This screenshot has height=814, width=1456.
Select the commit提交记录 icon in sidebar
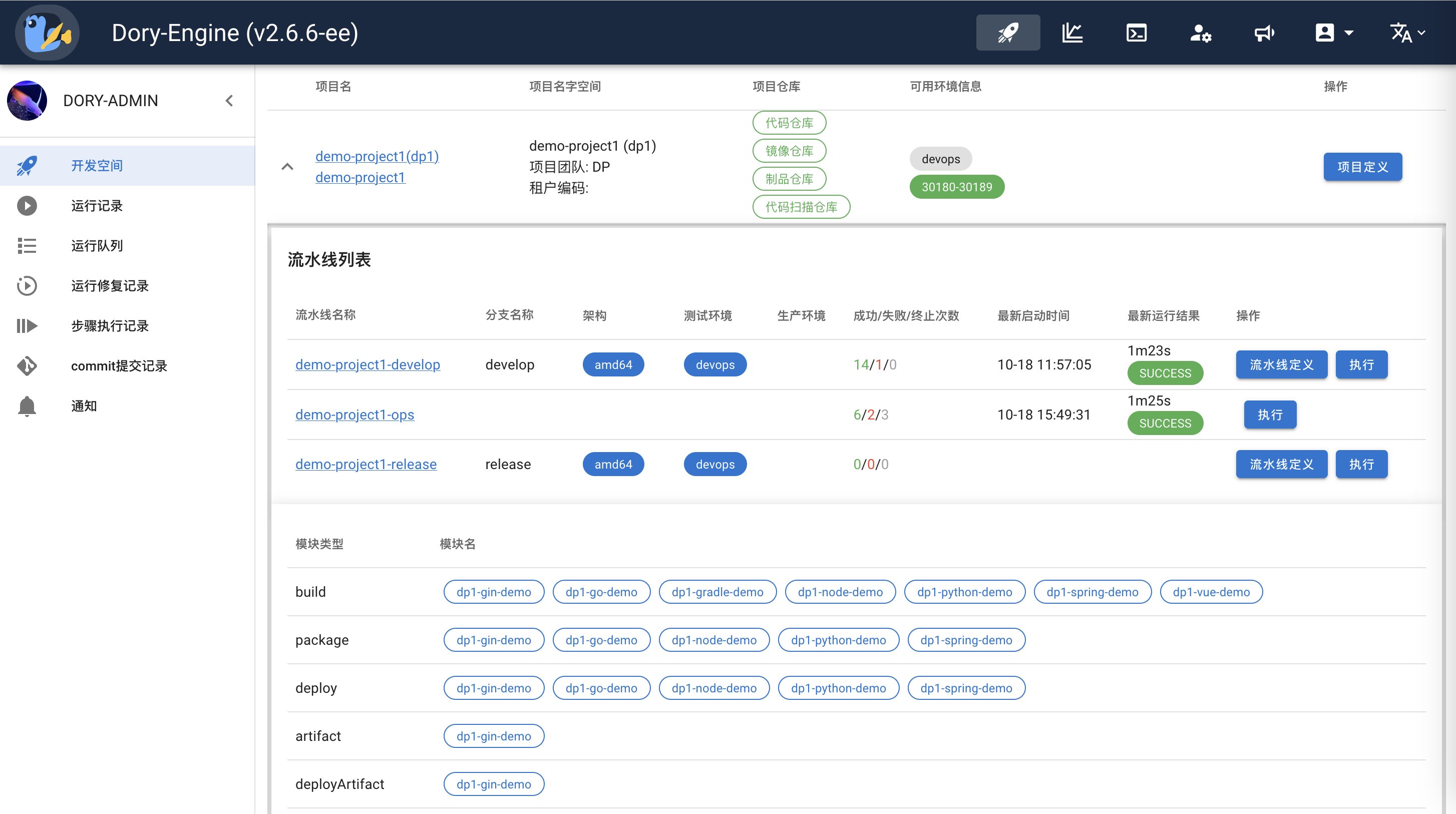(x=27, y=366)
